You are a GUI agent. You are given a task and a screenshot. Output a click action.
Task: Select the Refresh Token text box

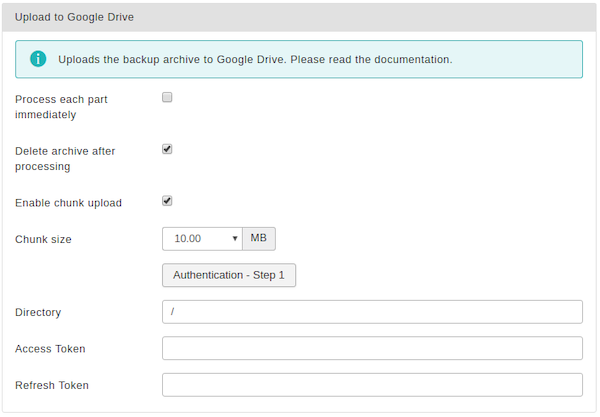[x=372, y=385]
